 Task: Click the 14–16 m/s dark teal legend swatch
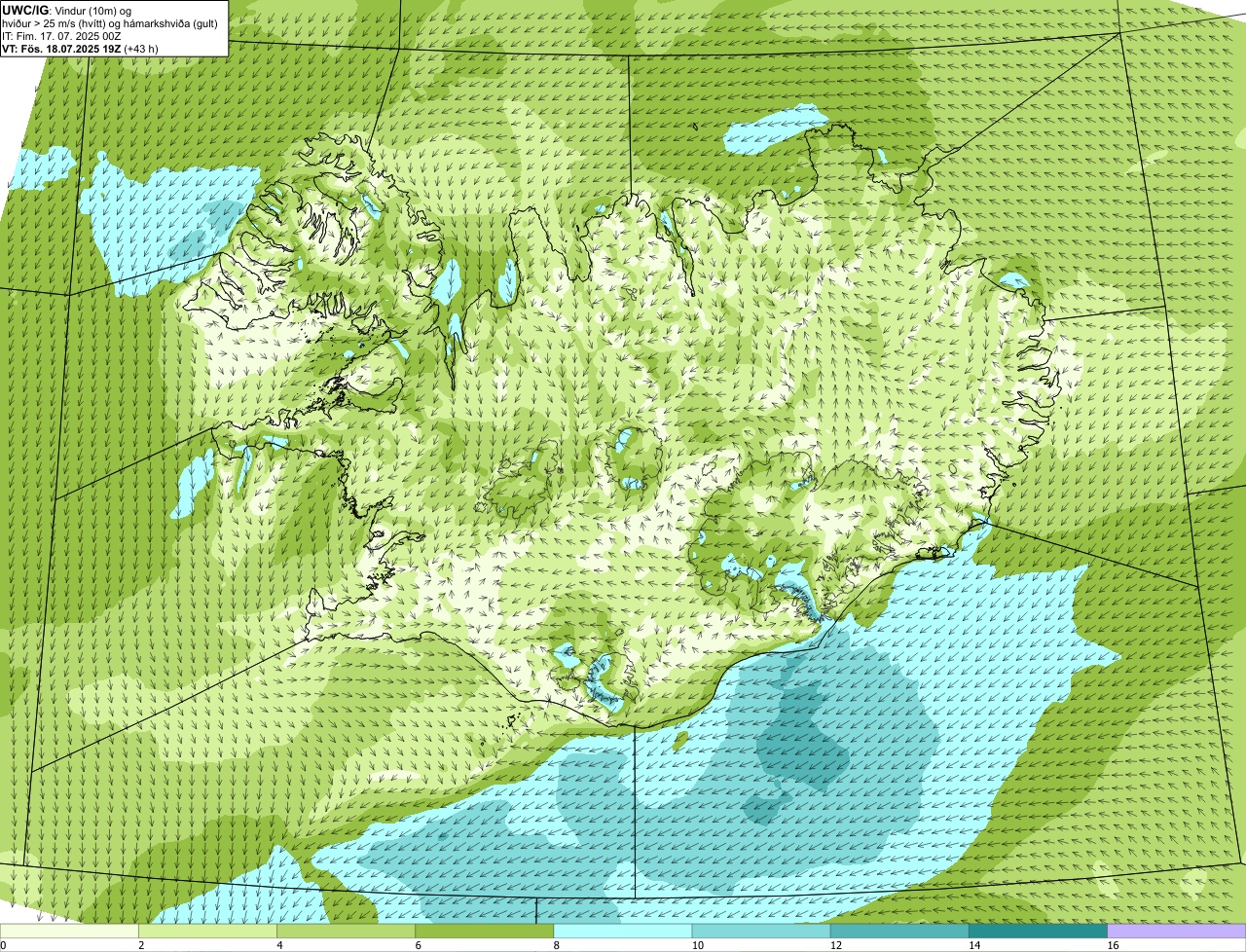(x=1039, y=932)
